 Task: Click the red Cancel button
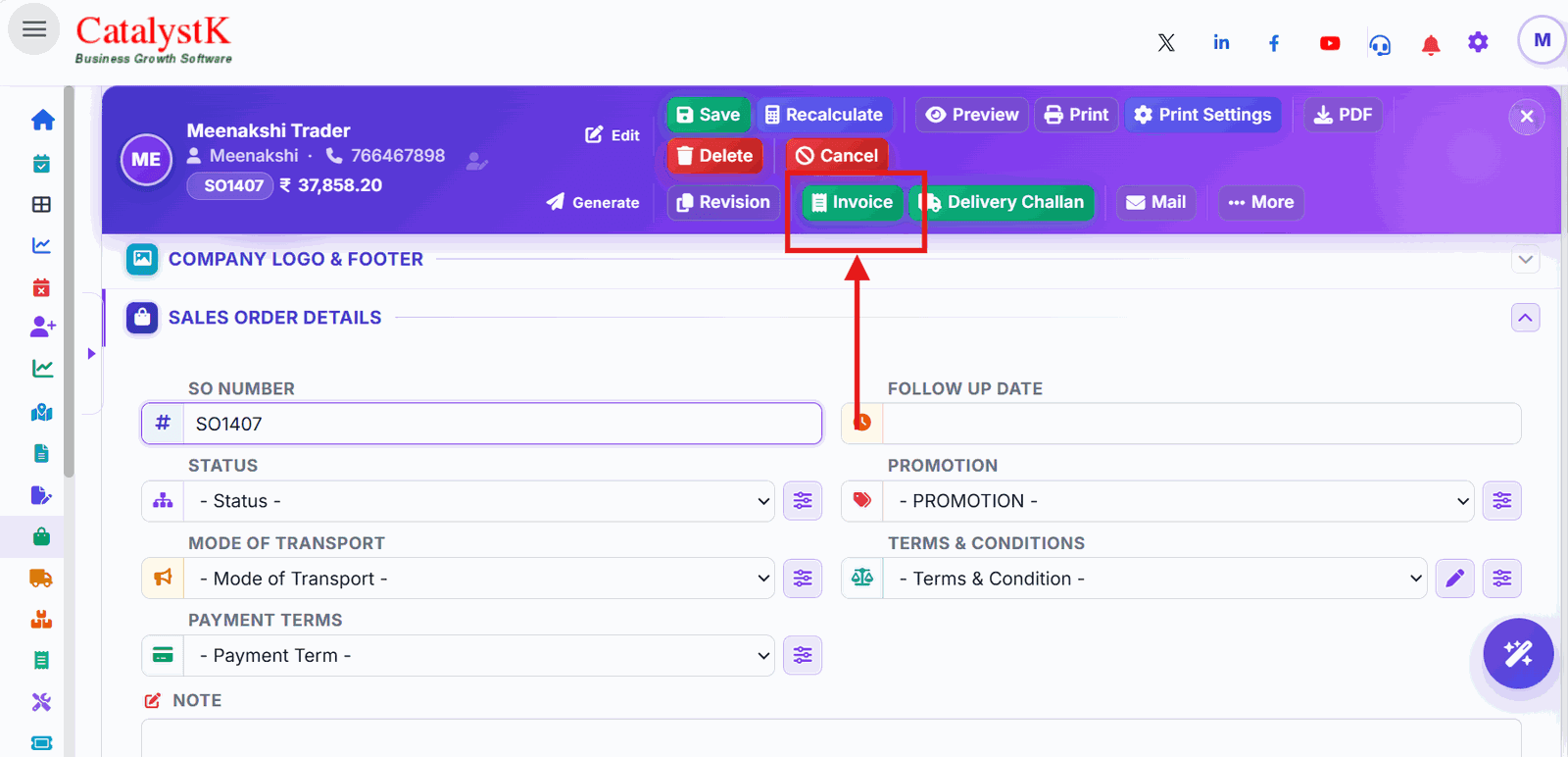click(x=837, y=156)
